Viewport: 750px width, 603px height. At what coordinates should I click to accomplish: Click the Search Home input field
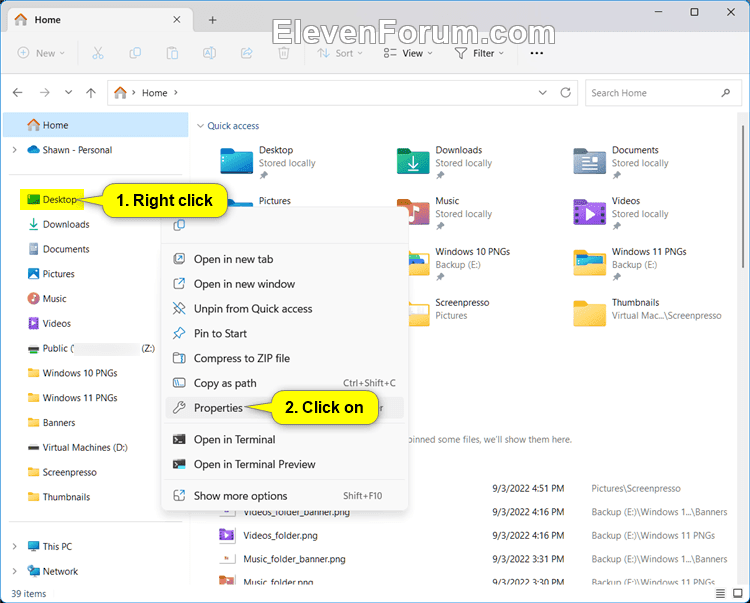coord(662,93)
